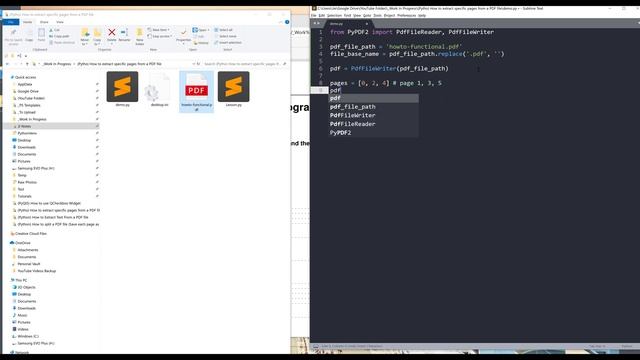Select the desktop.ini file icon
The image size is (640, 360).
click(159, 87)
